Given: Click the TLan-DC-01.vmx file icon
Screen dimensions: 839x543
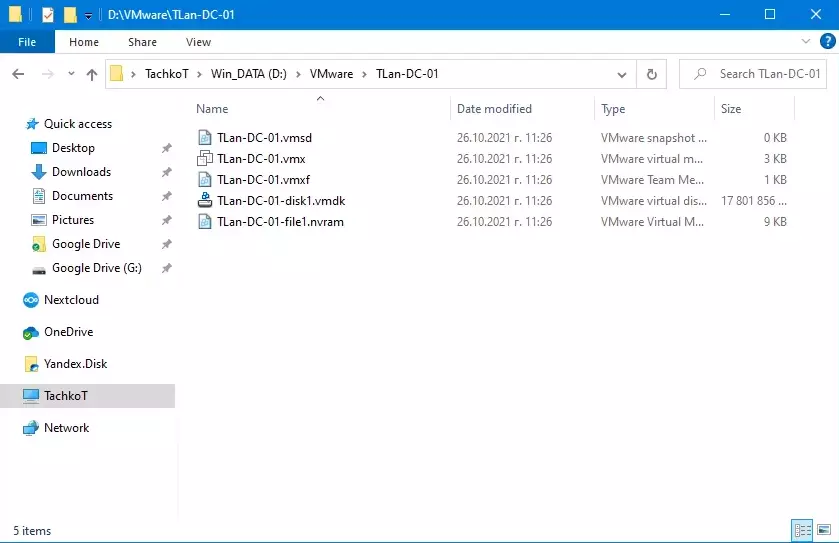Looking at the screenshot, I should pyautogui.click(x=204, y=158).
